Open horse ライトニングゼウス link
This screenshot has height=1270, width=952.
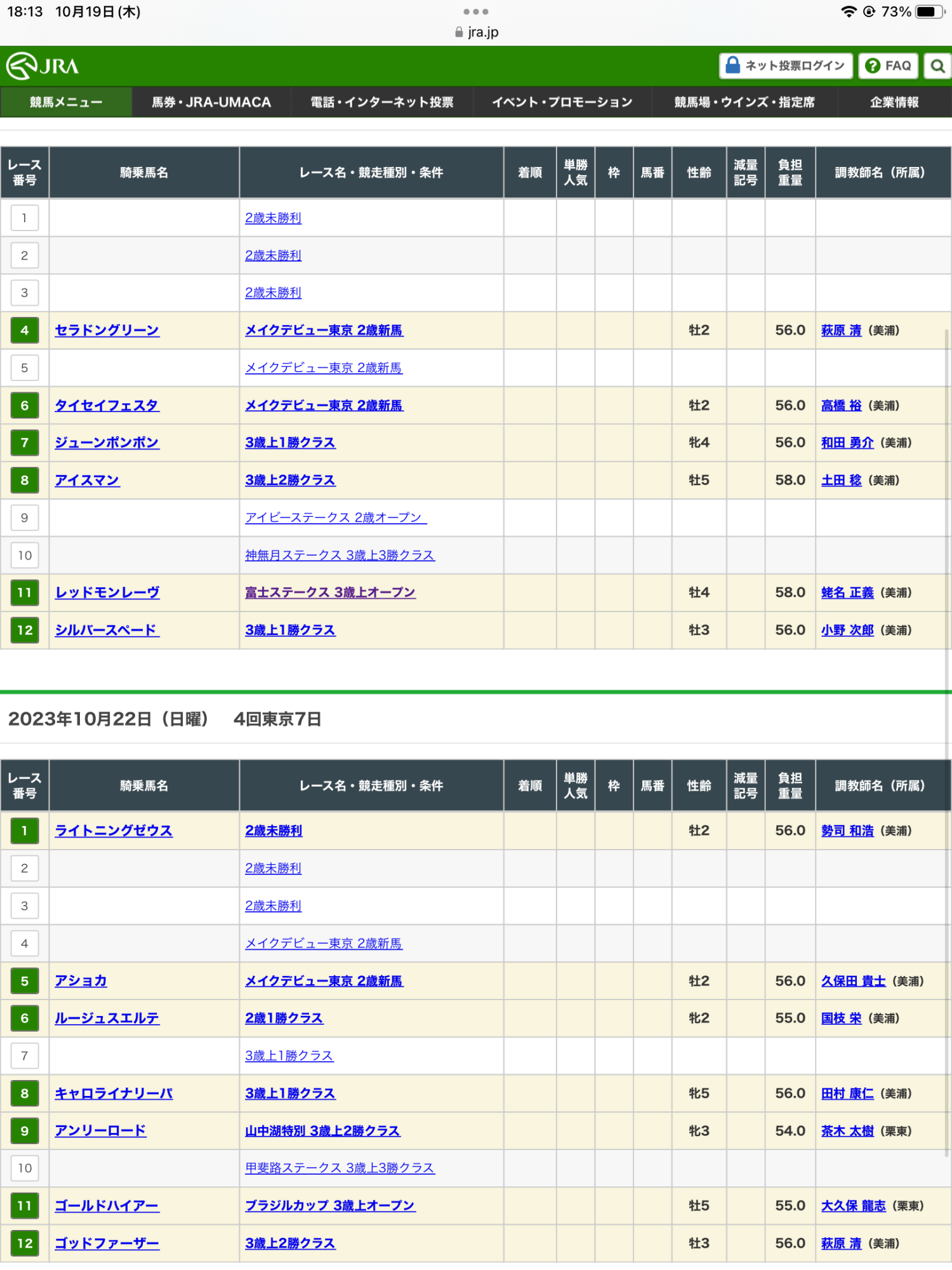(x=114, y=831)
